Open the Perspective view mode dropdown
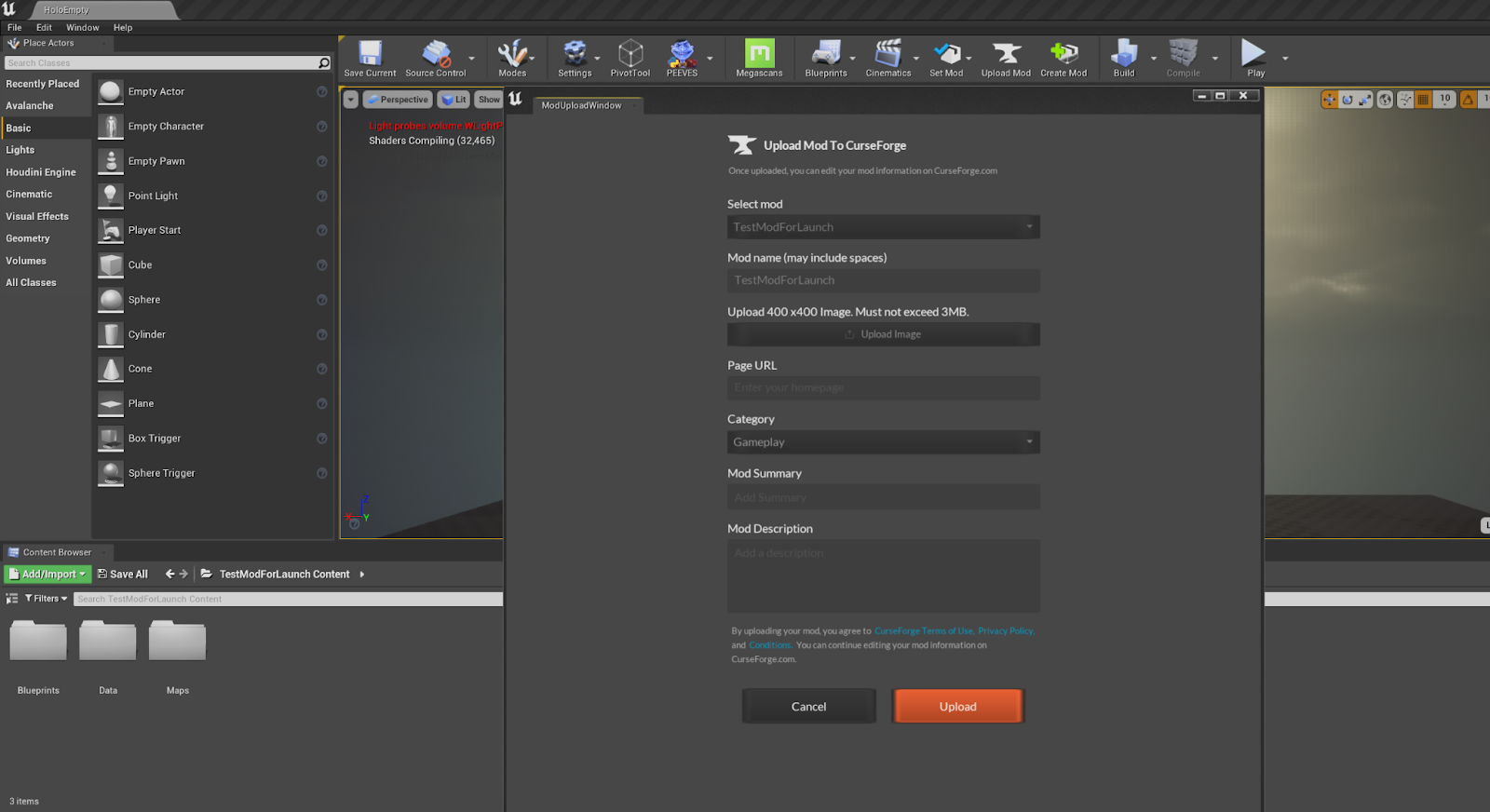Image resolution: width=1490 pixels, height=812 pixels. [398, 100]
